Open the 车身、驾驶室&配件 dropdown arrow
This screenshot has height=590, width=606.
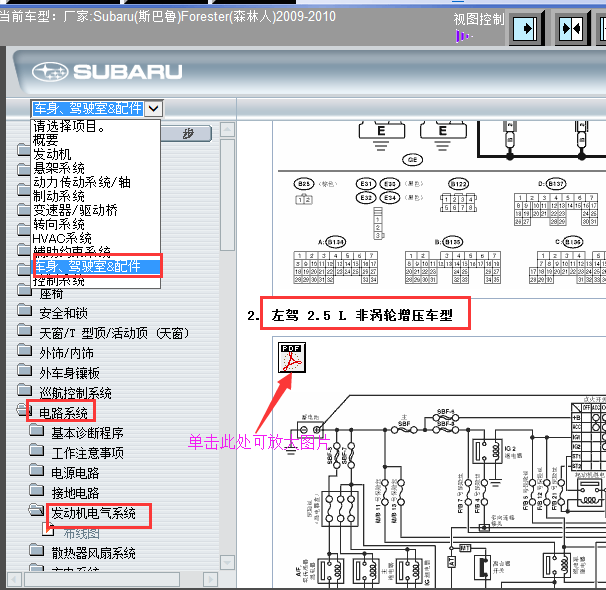tap(153, 109)
